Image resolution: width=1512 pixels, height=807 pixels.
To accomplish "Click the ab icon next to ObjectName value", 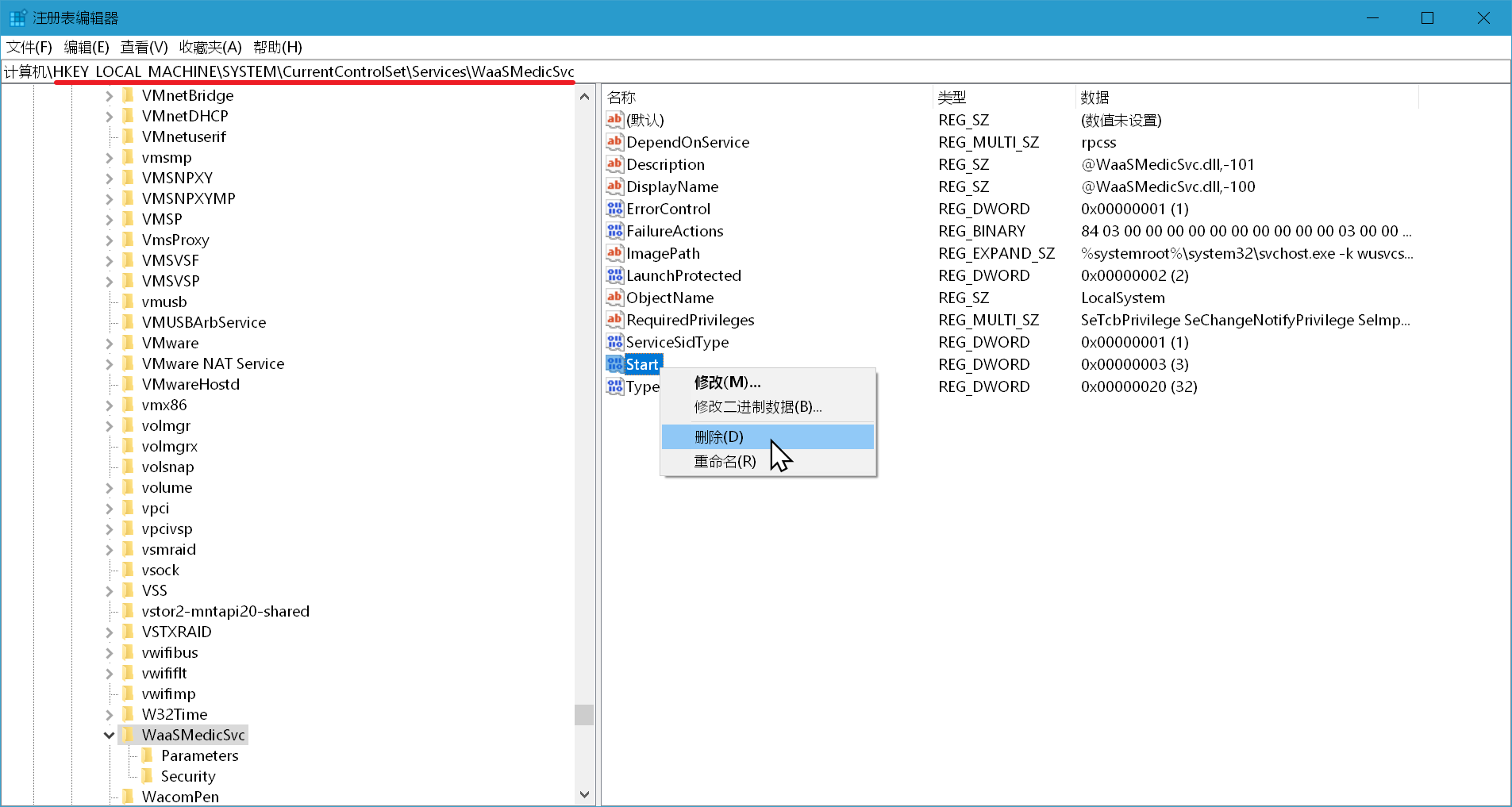I will [x=614, y=298].
